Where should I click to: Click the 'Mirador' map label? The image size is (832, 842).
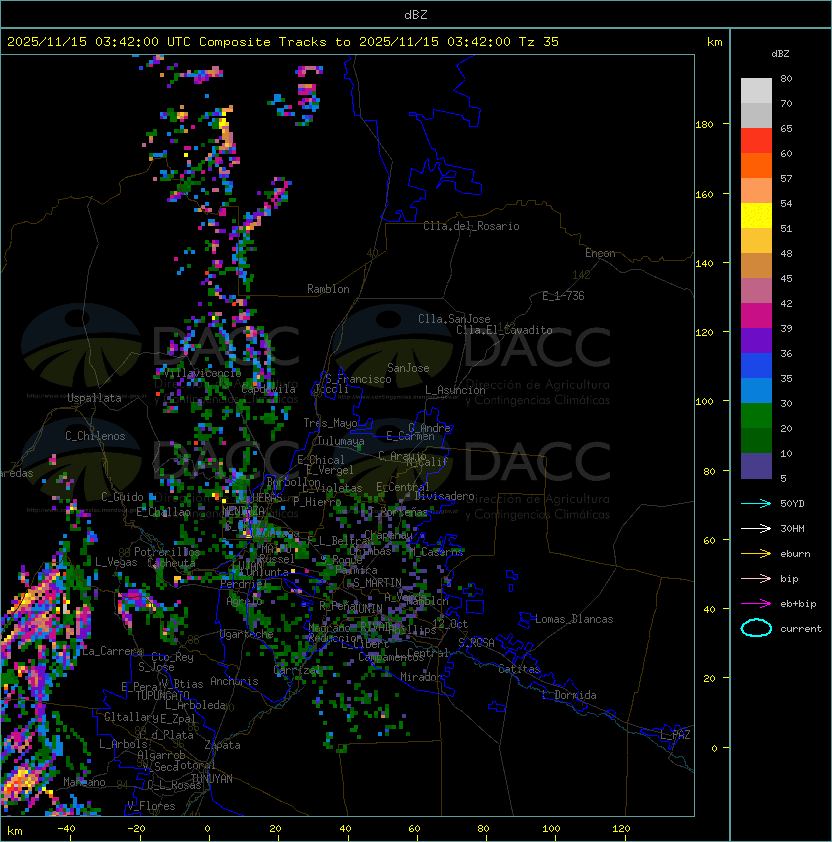click(421, 677)
